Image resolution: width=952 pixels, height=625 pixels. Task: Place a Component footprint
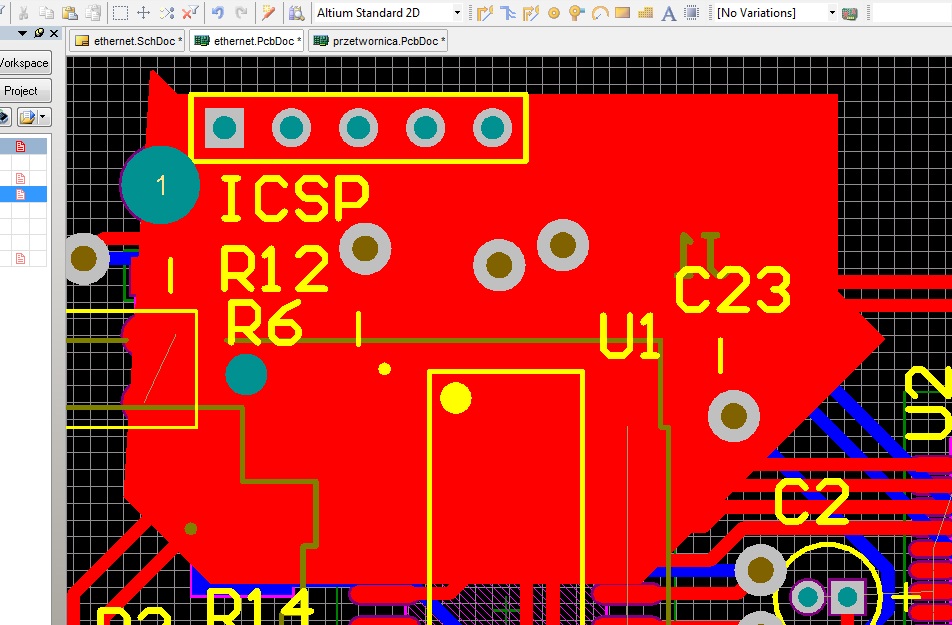click(692, 12)
